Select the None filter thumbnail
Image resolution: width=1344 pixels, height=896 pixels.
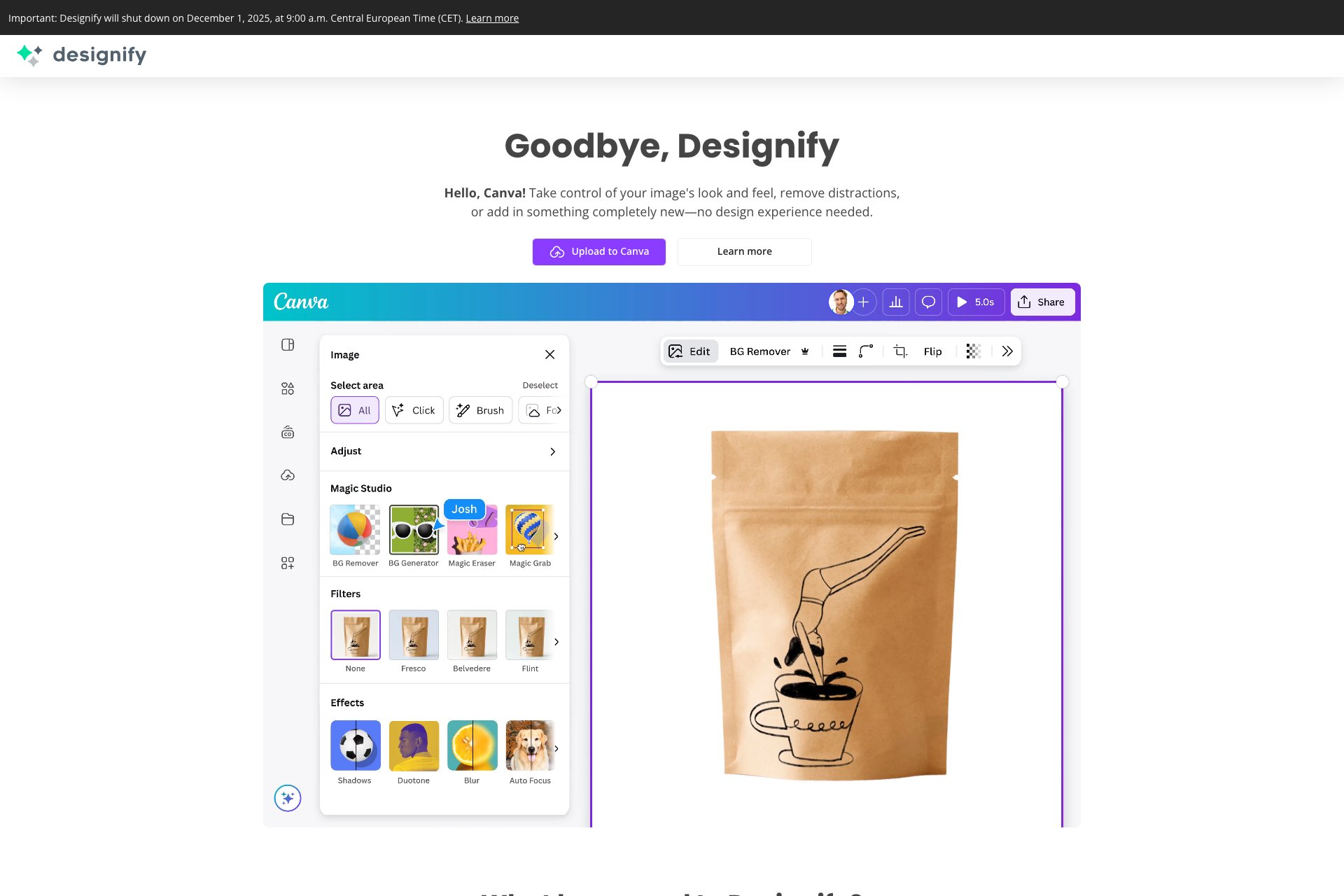click(355, 636)
